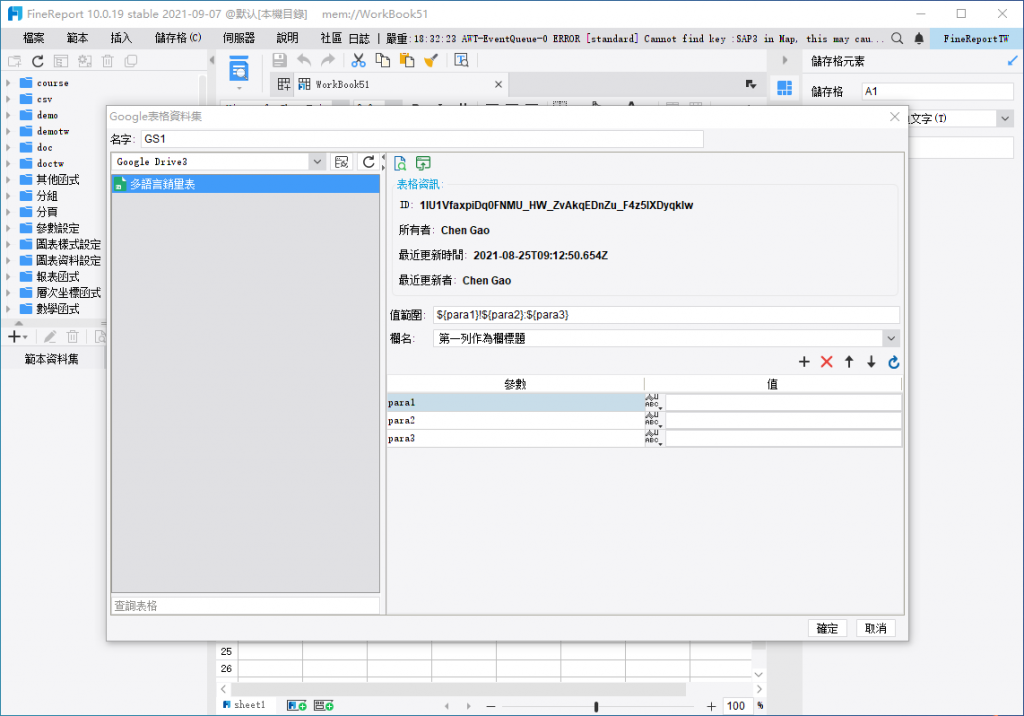Click the copy icon in main toolbar

[383, 61]
